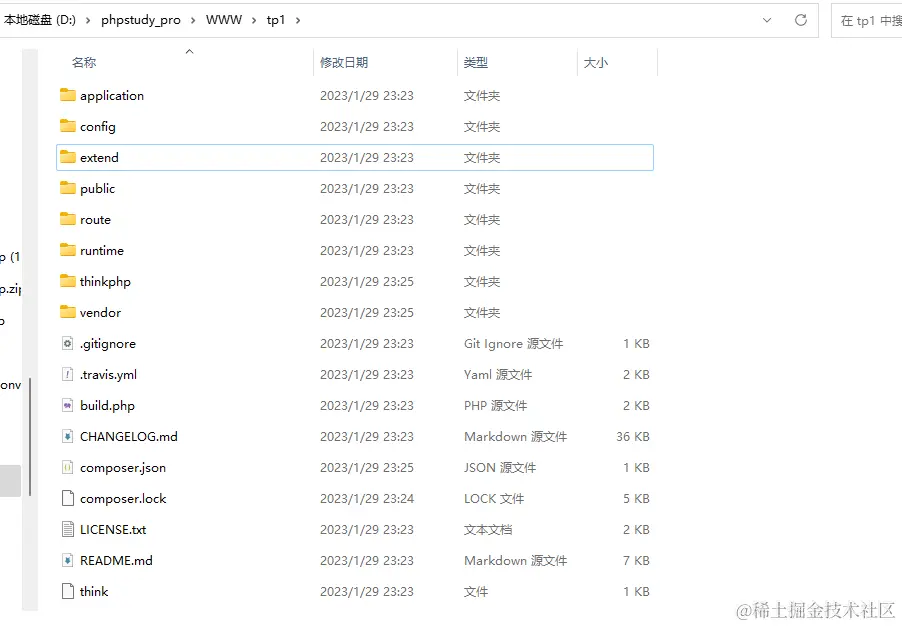Select the LICENSE.txt file name
This screenshot has height=627, width=902.
pyautogui.click(x=113, y=530)
